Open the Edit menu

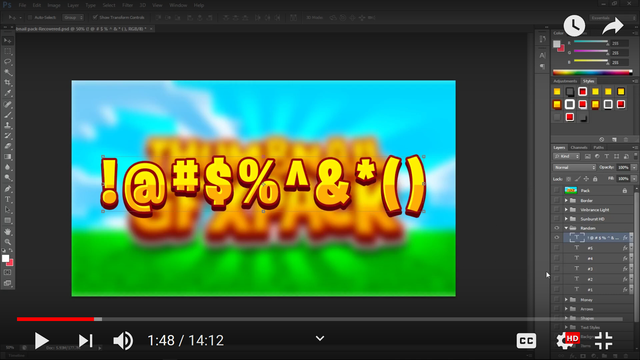point(37,5)
